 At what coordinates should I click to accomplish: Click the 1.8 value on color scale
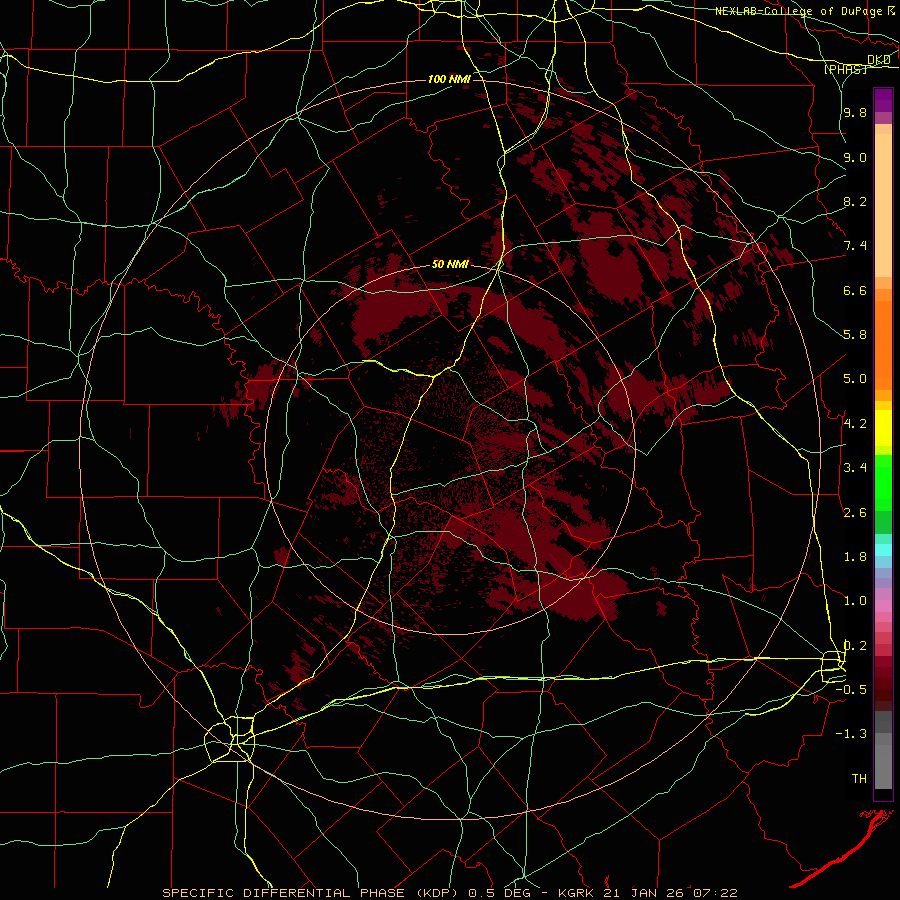click(x=855, y=557)
